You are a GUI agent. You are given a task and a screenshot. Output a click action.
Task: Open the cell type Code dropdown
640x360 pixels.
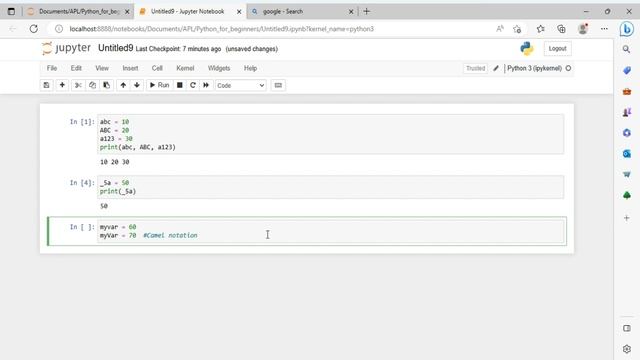tap(241, 85)
